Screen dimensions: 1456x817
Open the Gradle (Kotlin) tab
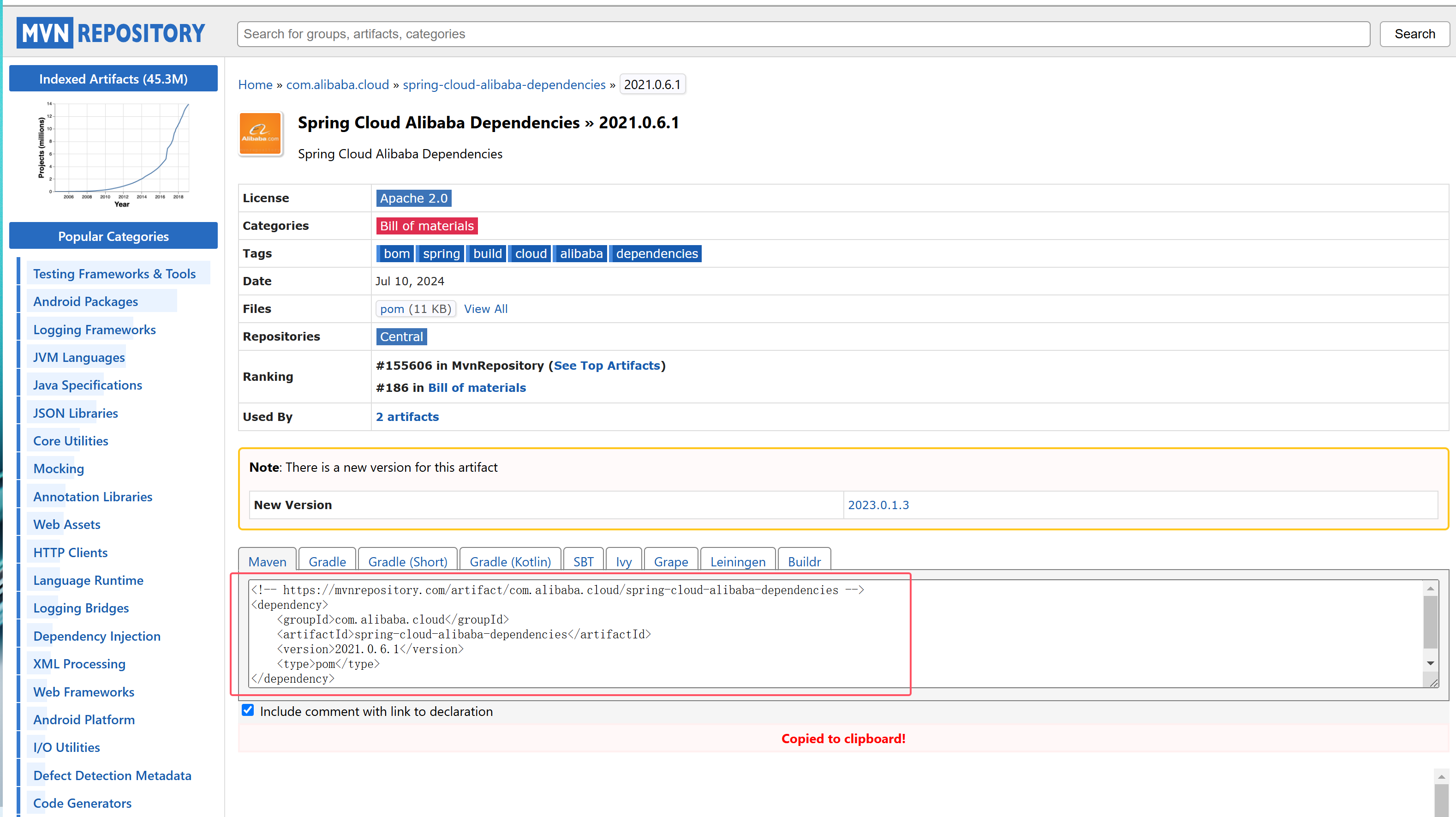[510, 561]
